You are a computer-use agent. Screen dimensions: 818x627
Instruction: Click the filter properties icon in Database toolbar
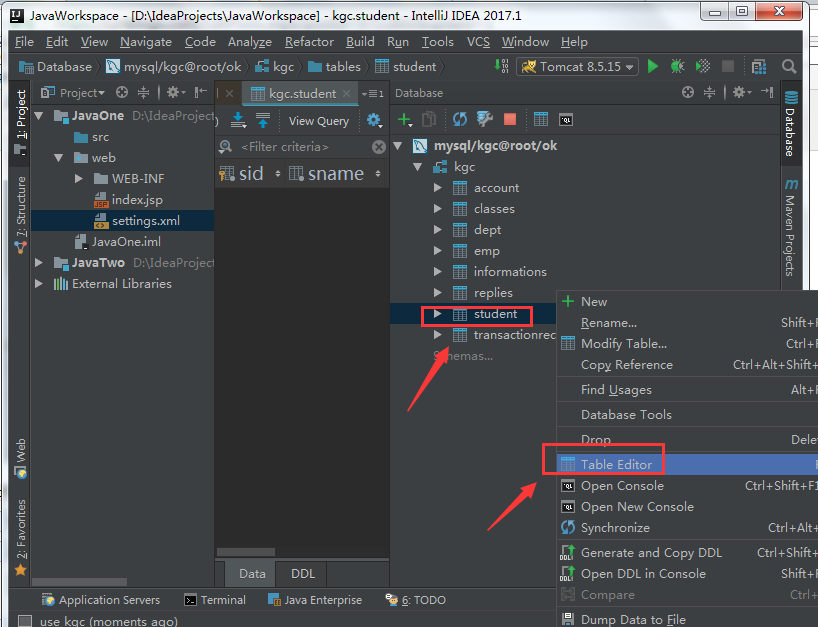485,120
